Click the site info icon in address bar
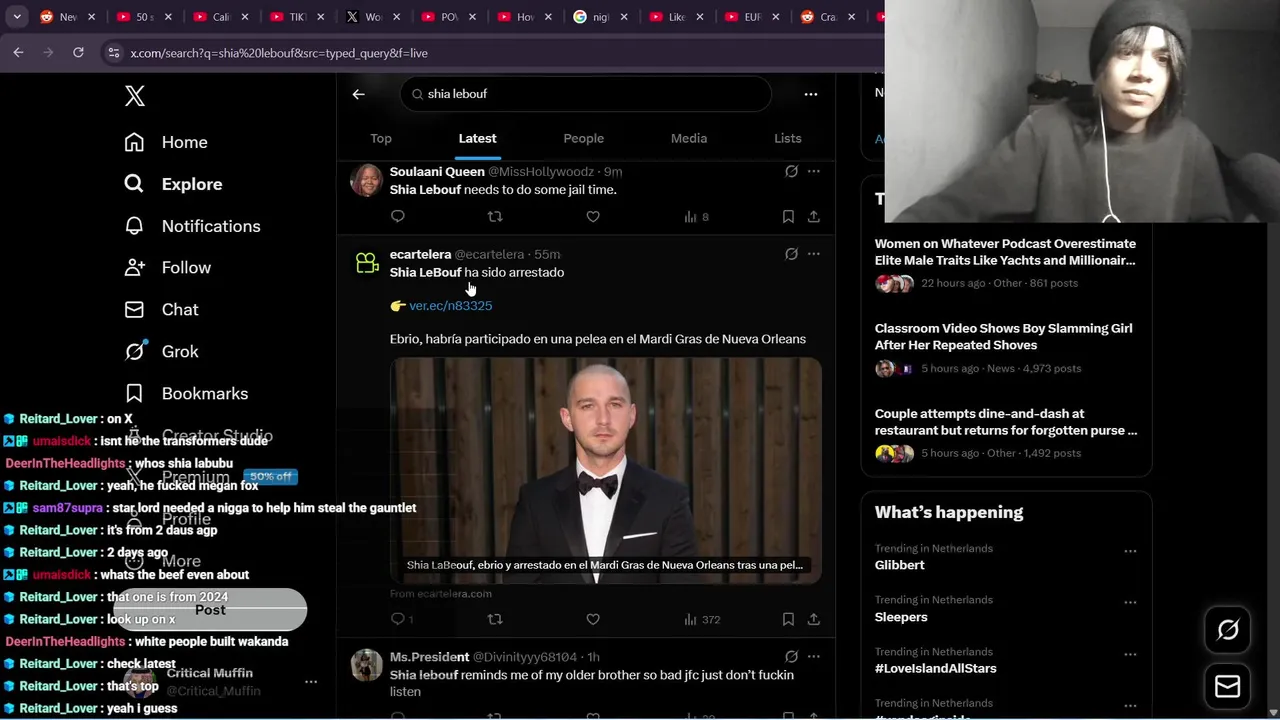1280x720 pixels. 113,53
